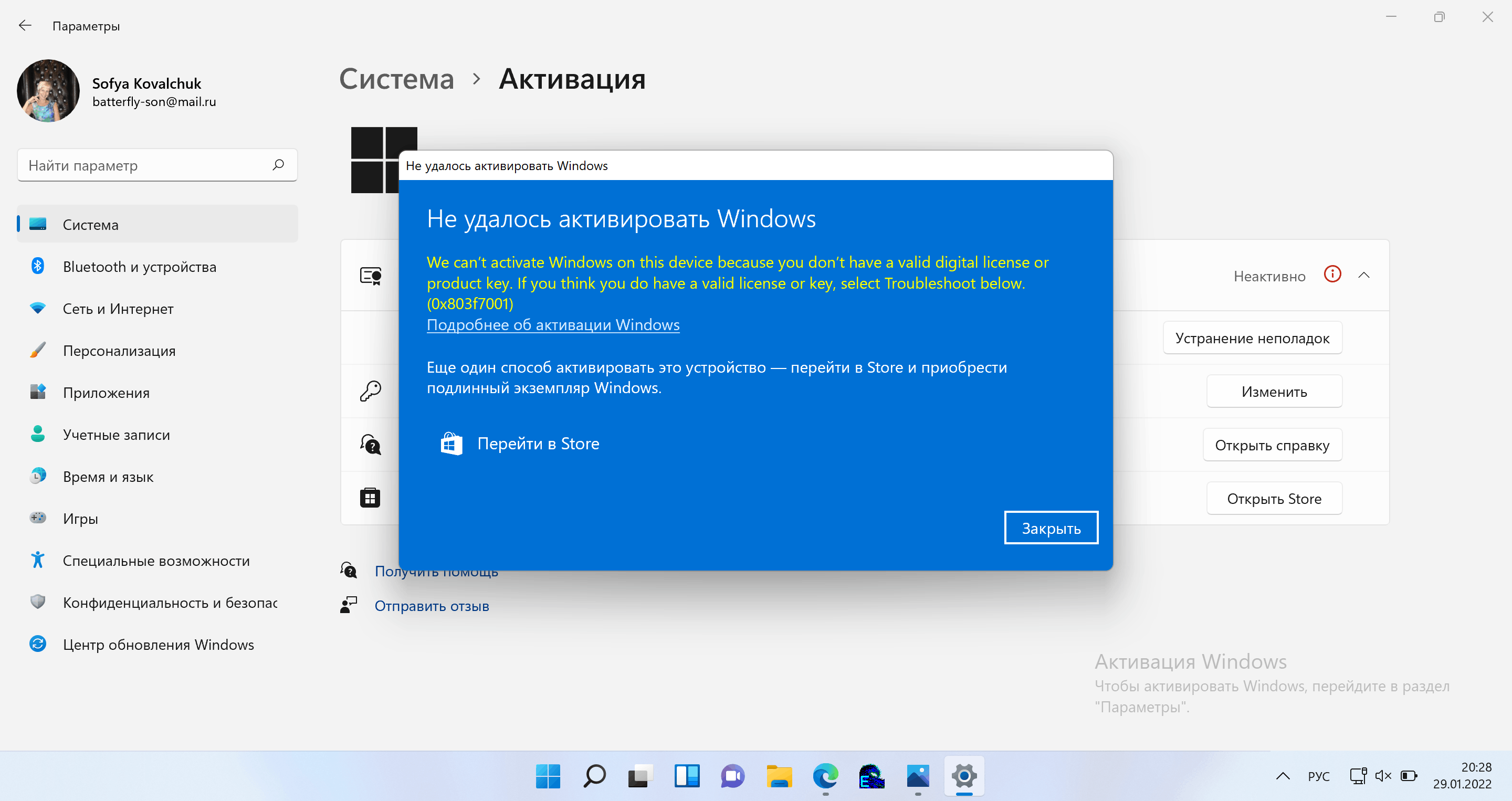Open the Windows Start menu
Screen dimensions: 1512x801
point(548,776)
